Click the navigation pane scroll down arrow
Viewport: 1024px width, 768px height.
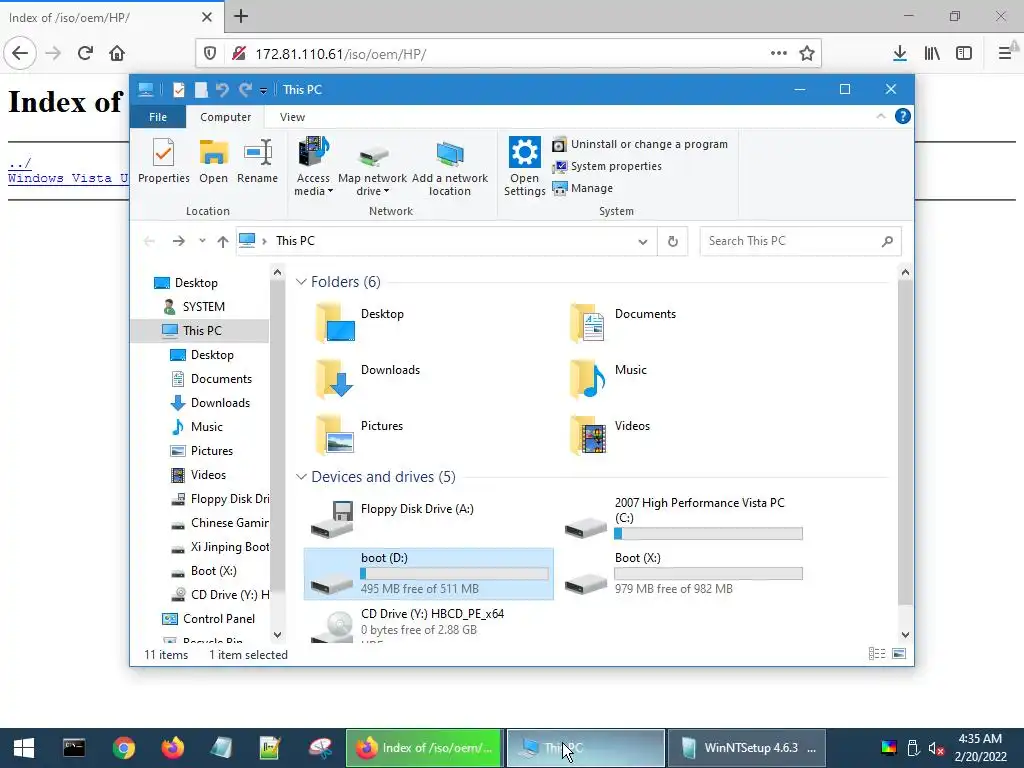click(x=277, y=634)
